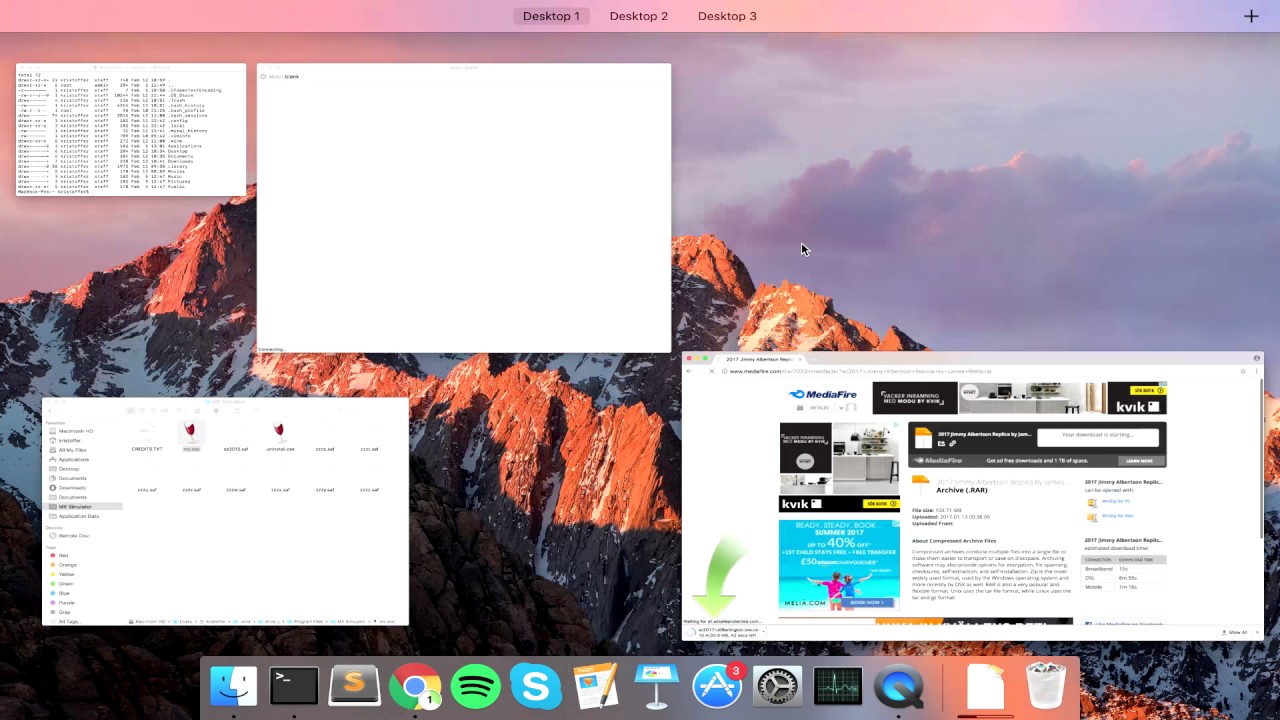
Task: Click the MediaFire file share icon
Action: tap(941, 443)
